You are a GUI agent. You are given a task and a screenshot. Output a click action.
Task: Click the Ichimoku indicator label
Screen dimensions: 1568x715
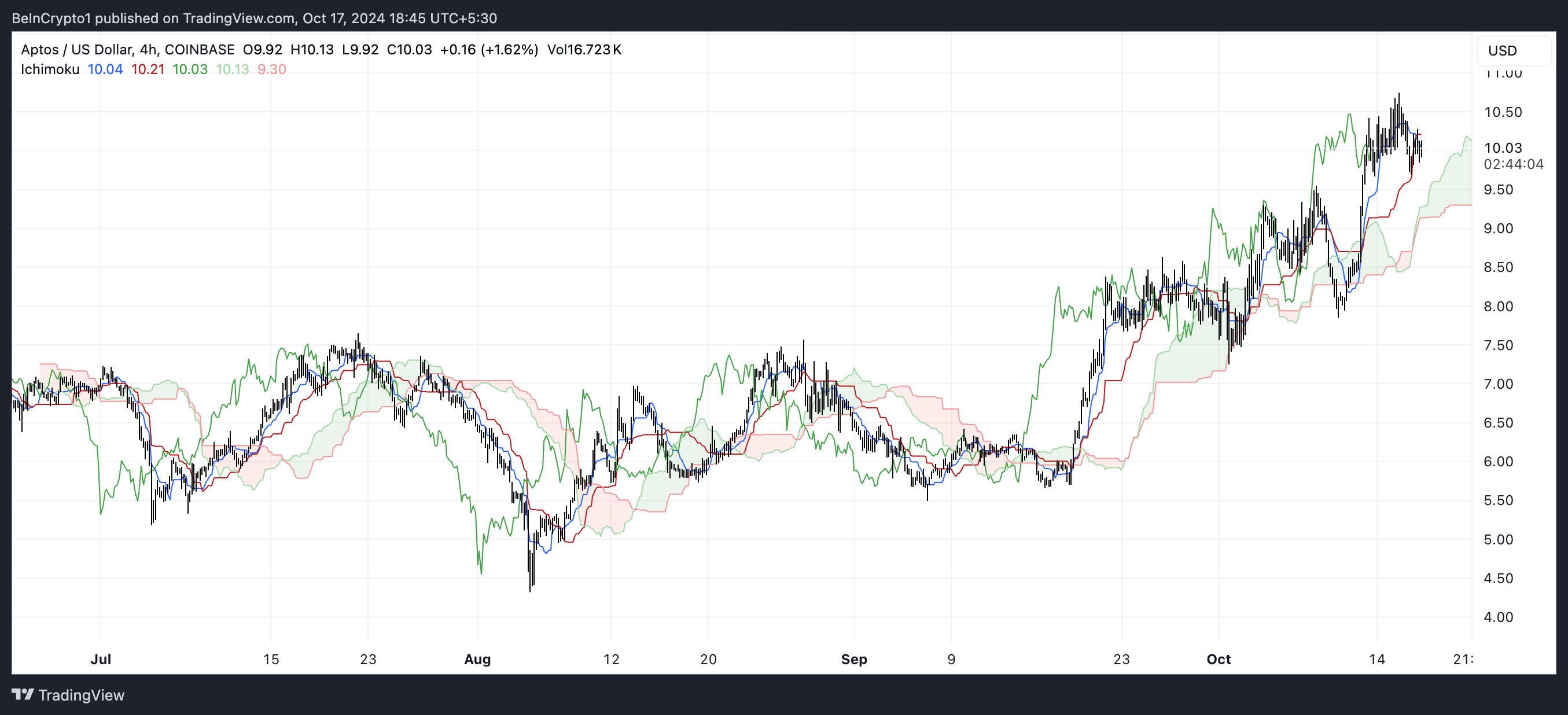(50, 69)
